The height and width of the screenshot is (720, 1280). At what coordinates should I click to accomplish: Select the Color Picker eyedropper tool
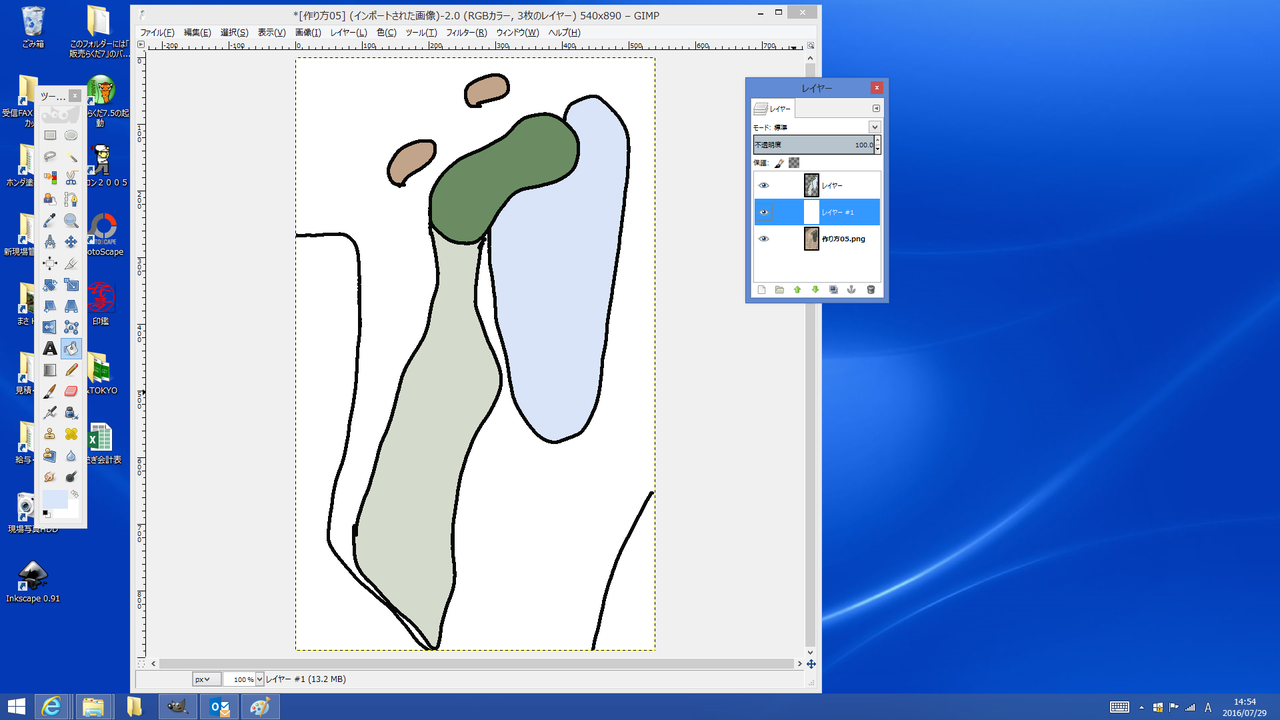[x=50, y=221]
